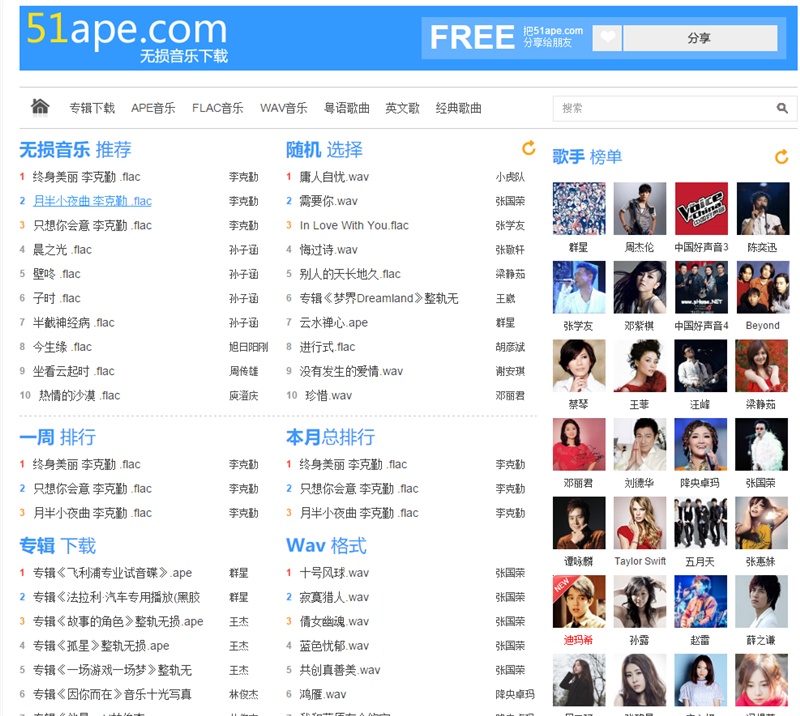Open the 英文歌 menu item
Screen dimensions: 800x716
tap(402, 108)
